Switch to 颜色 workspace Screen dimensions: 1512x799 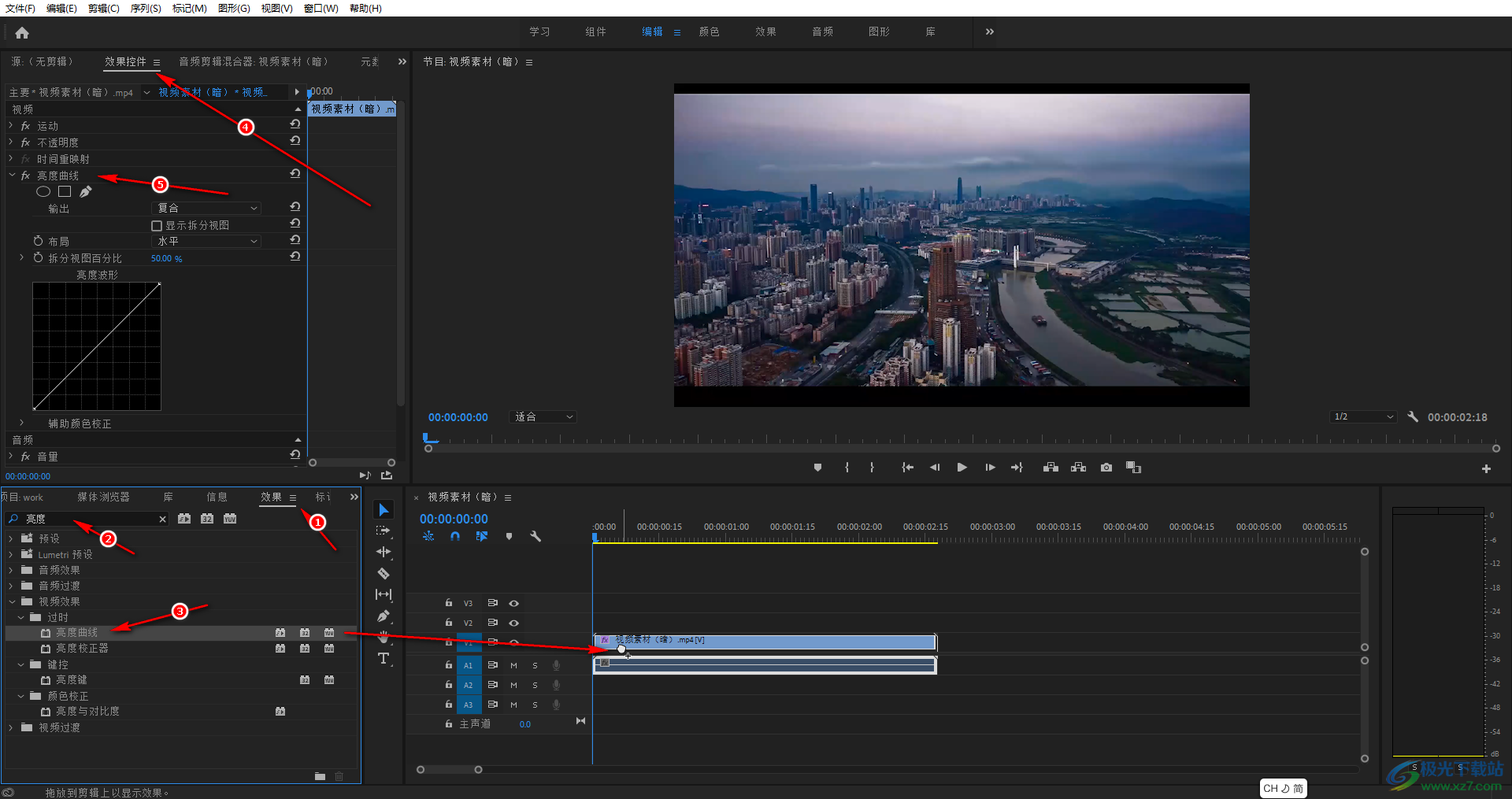click(x=709, y=31)
